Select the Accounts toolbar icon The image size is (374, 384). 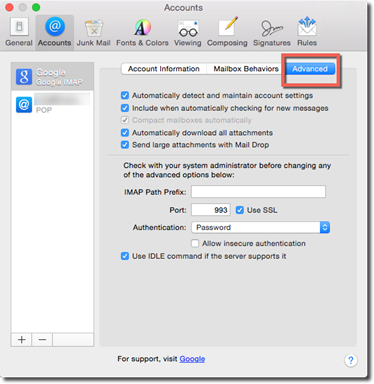click(x=55, y=32)
